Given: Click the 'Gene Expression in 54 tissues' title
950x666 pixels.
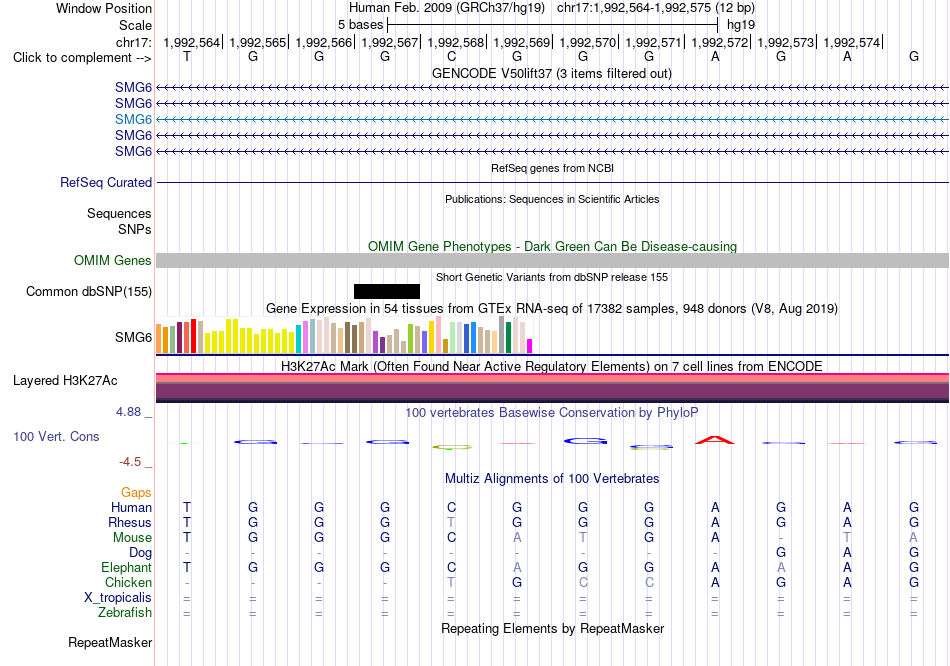Looking at the screenshot, I should coord(552,308).
